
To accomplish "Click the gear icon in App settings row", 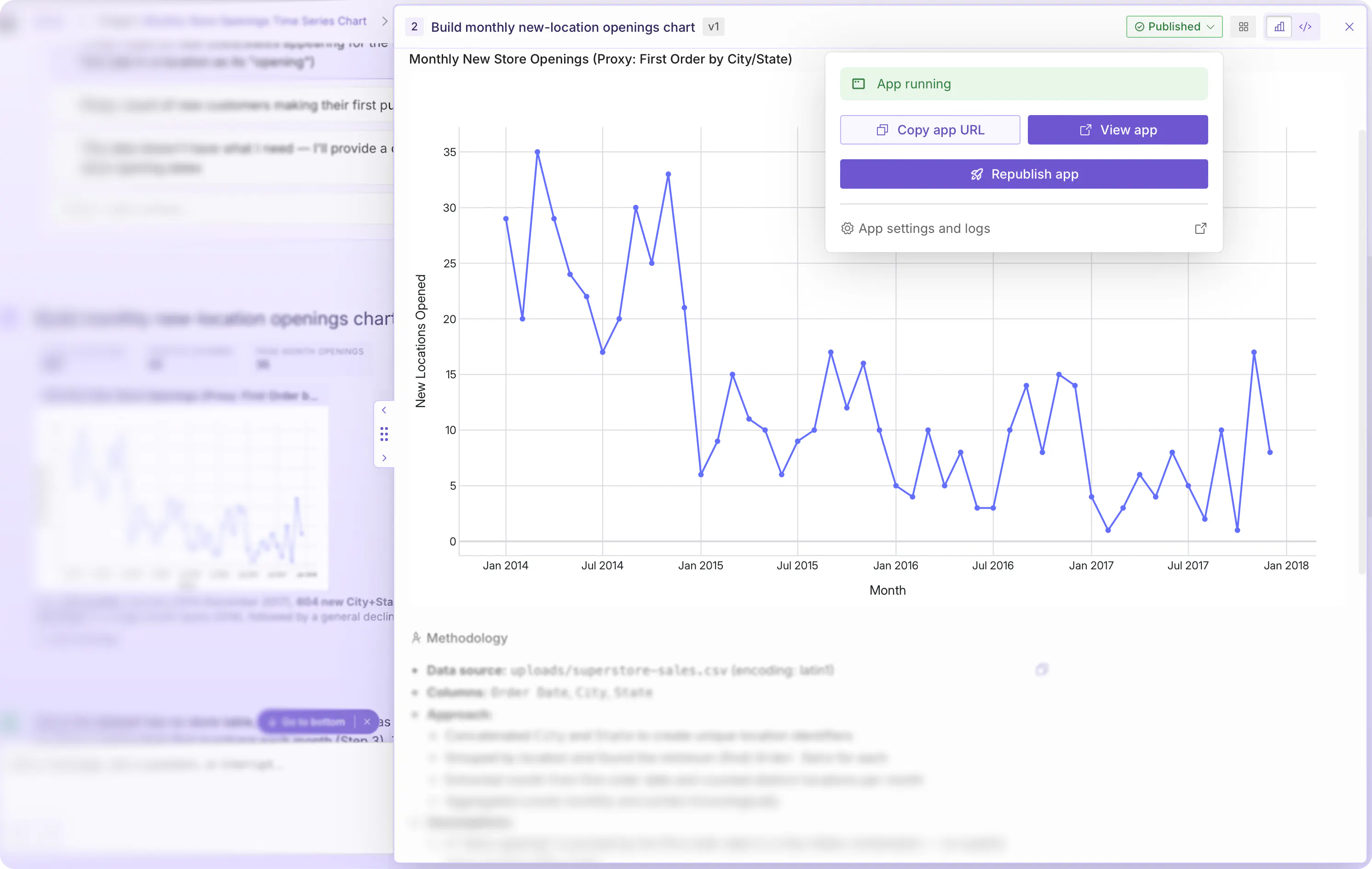I will (x=847, y=228).
